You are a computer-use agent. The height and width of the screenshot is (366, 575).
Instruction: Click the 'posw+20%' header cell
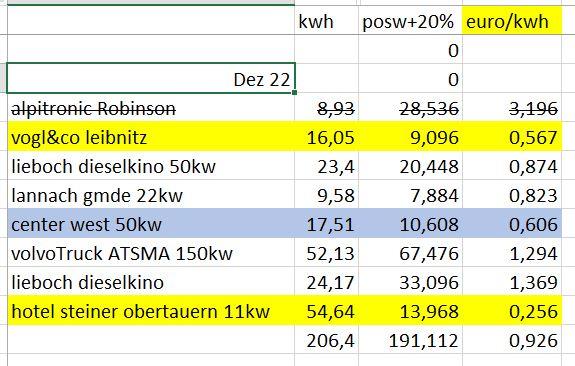(410, 21)
